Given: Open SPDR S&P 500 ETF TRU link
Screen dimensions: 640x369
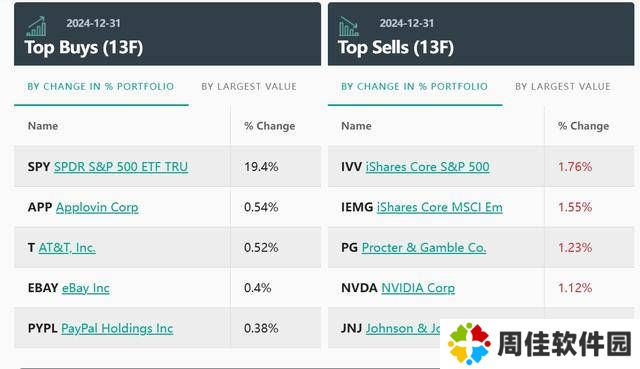Looking at the screenshot, I should pos(121,167).
